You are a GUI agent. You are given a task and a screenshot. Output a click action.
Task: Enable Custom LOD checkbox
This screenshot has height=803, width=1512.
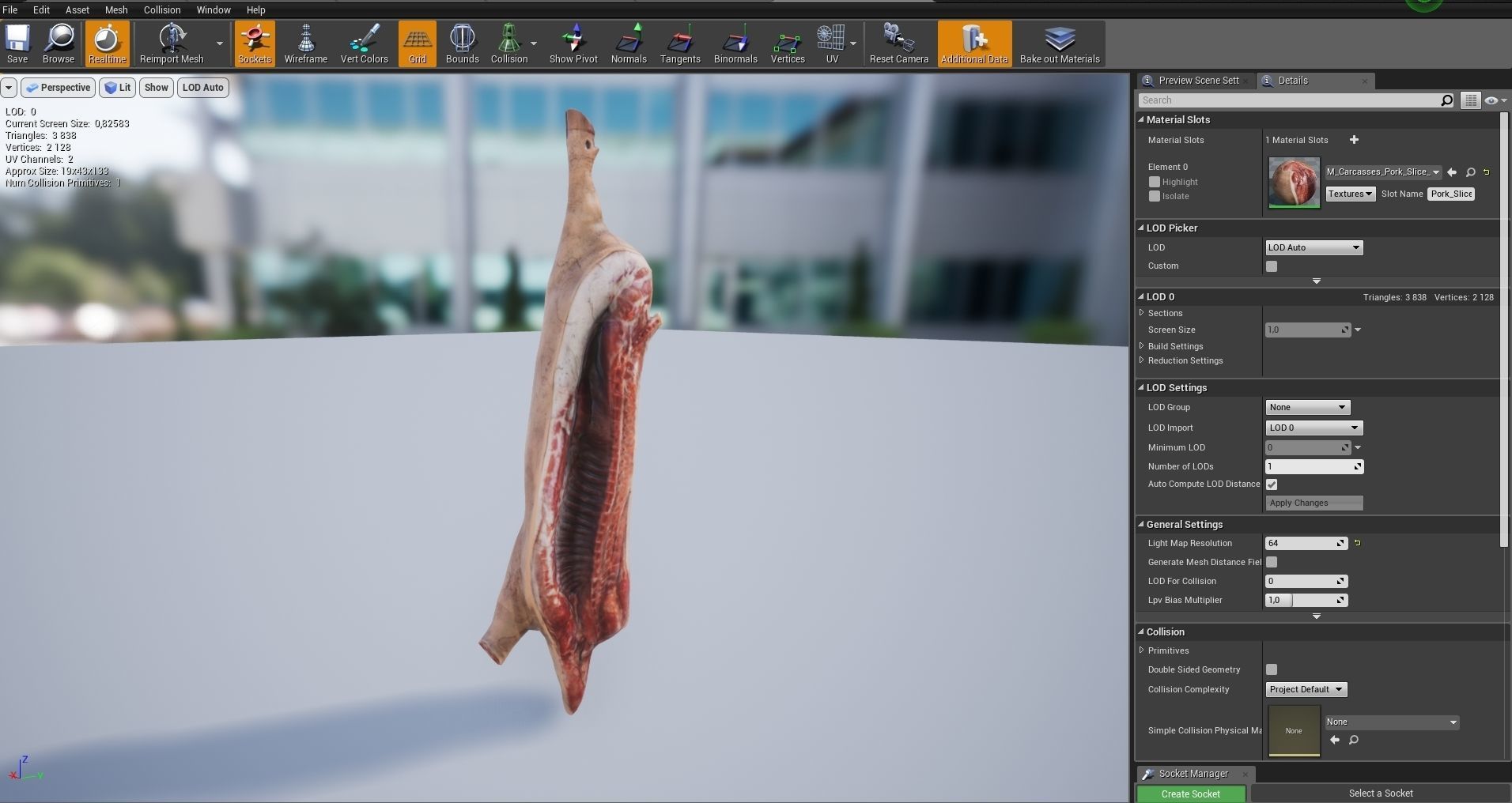point(1272,266)
